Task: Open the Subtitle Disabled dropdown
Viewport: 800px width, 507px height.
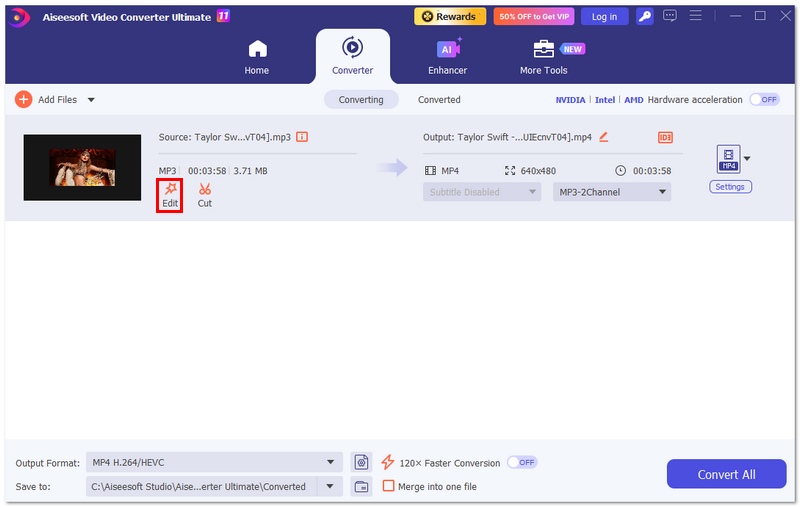Action: (482, 192)
